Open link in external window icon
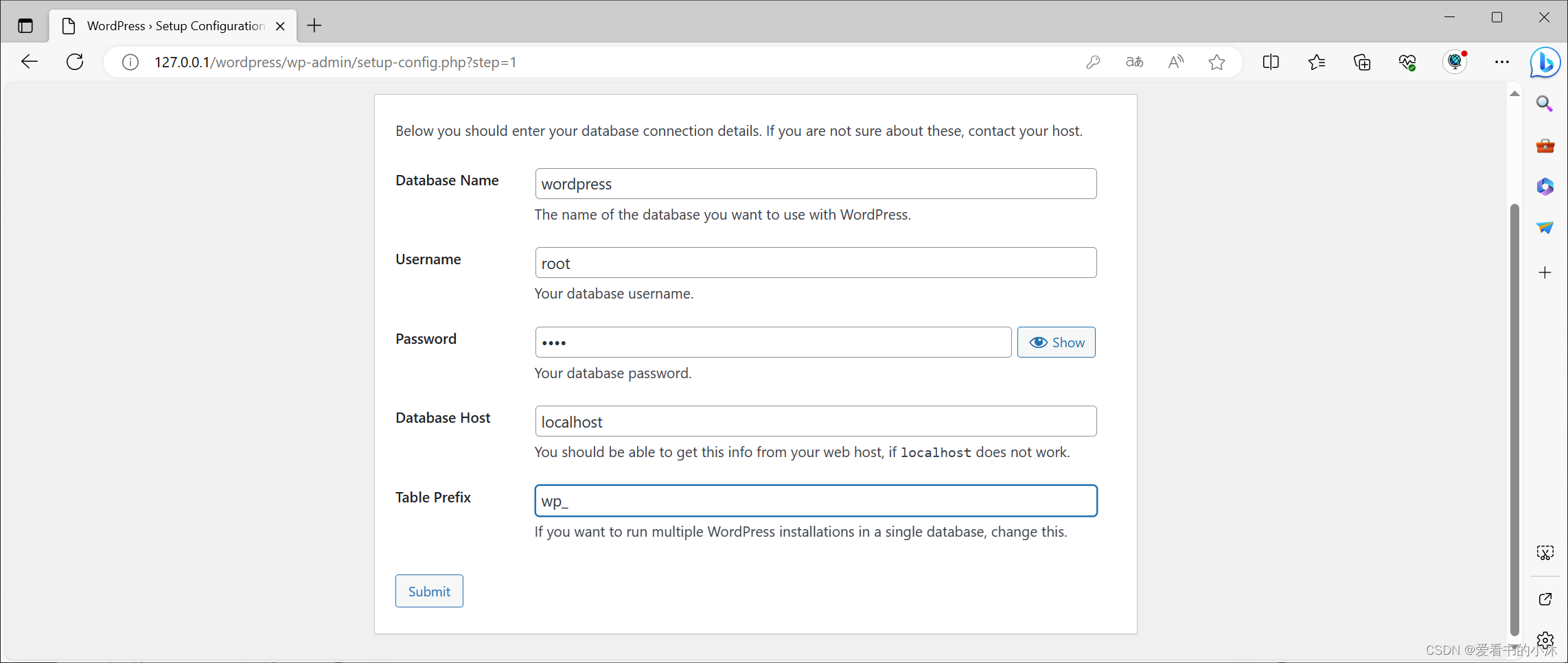 pos(1545,599)
